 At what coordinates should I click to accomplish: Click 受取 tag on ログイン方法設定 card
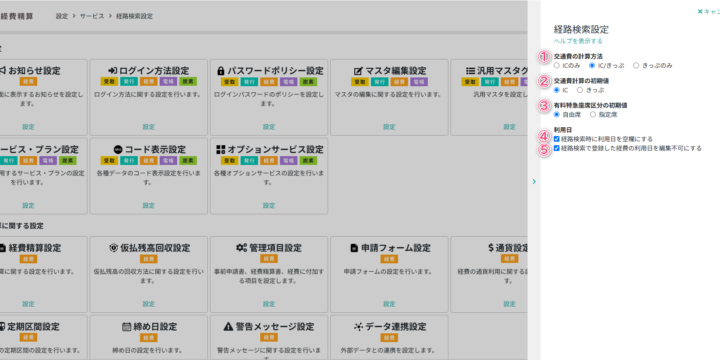point(109,82)
